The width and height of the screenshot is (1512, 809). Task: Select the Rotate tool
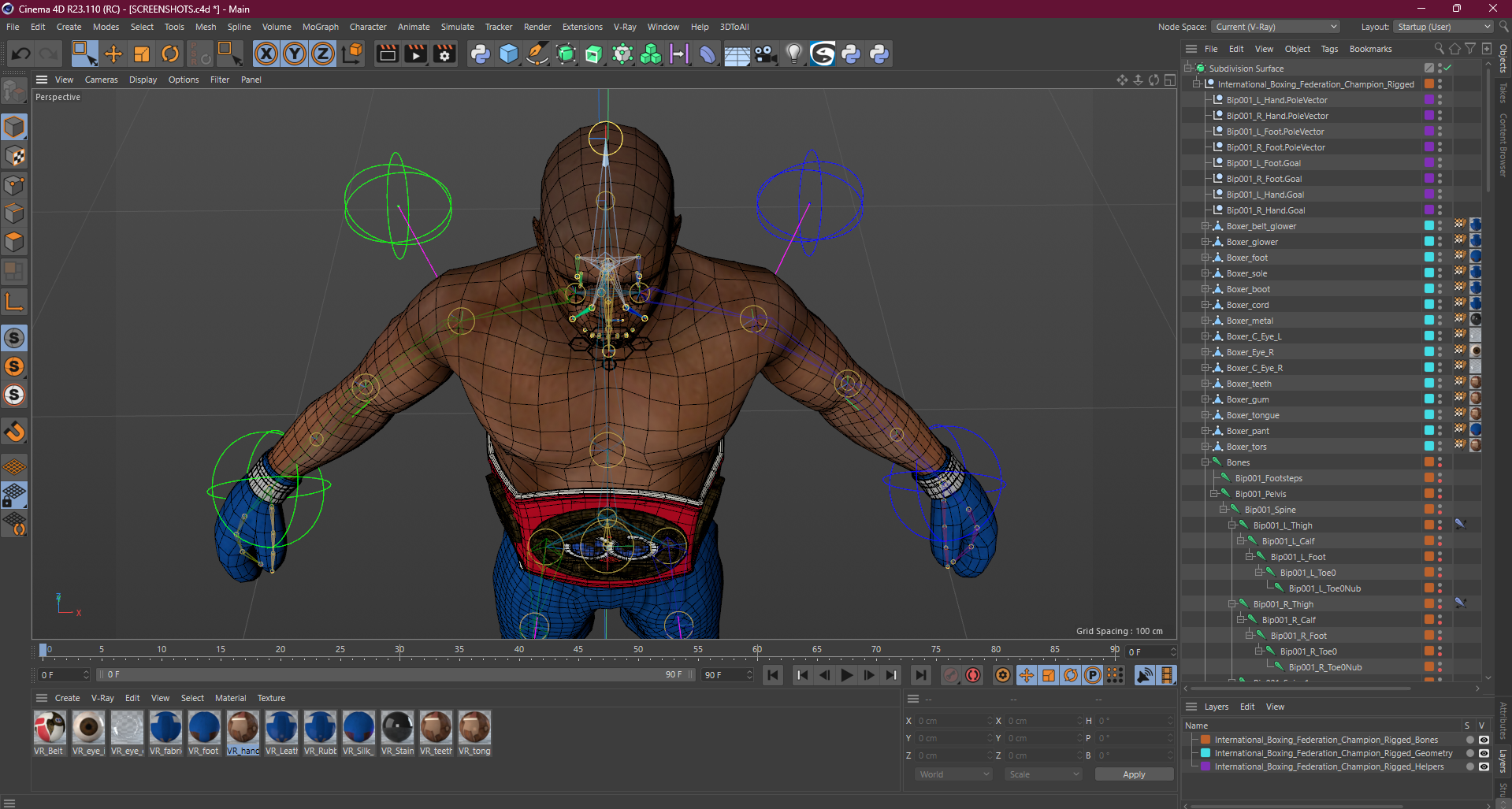170,54
